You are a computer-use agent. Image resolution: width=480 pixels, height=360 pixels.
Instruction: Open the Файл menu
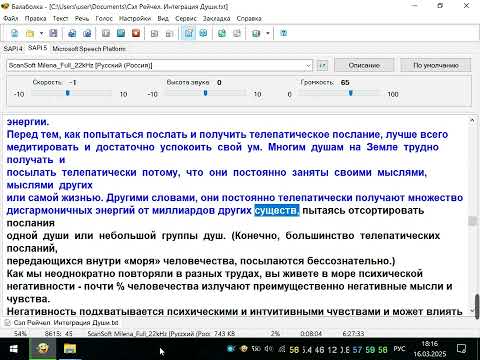click(11, 19)
